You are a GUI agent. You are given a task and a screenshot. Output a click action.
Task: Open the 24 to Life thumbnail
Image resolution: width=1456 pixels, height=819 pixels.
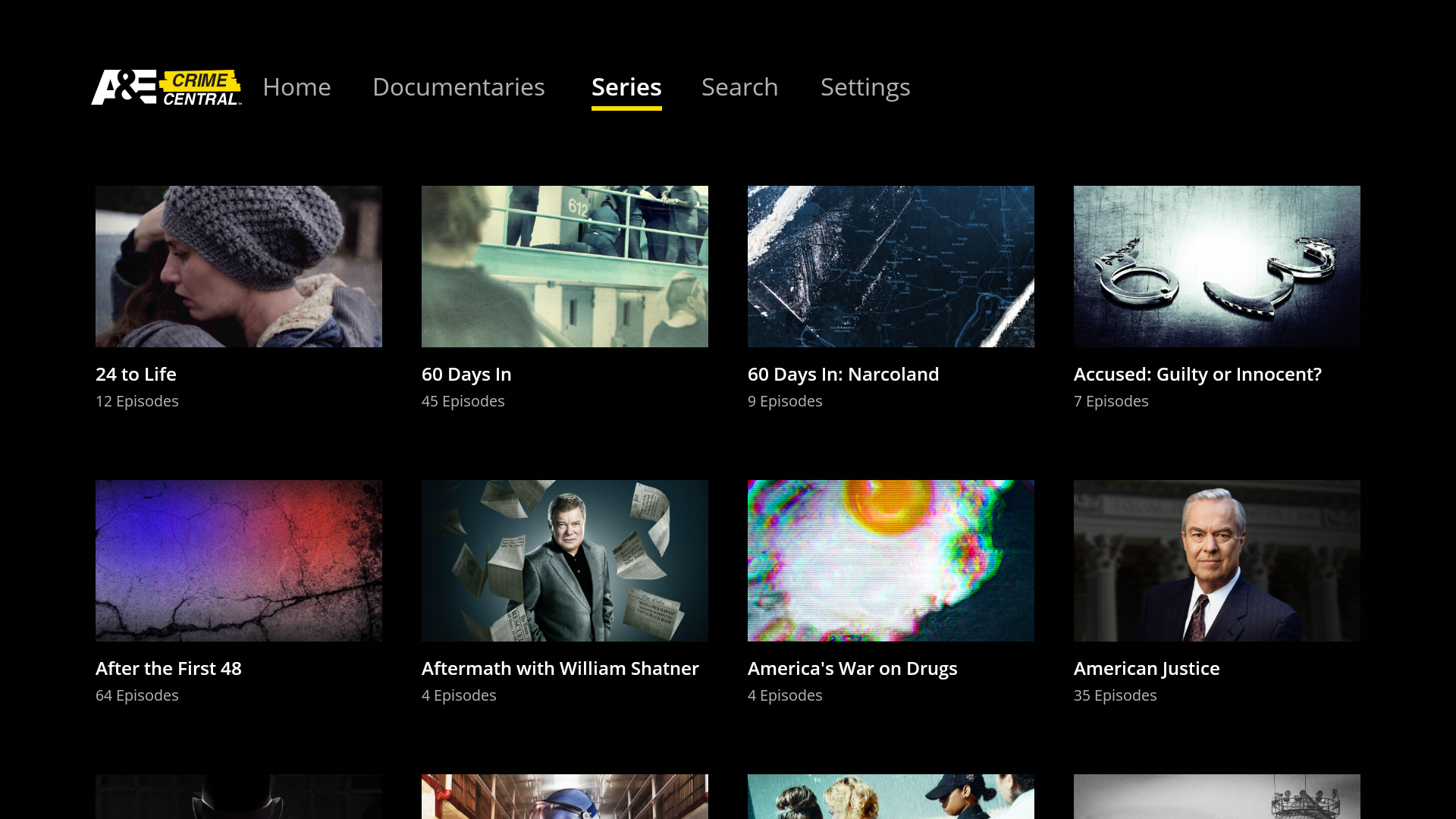coord(239,266)
